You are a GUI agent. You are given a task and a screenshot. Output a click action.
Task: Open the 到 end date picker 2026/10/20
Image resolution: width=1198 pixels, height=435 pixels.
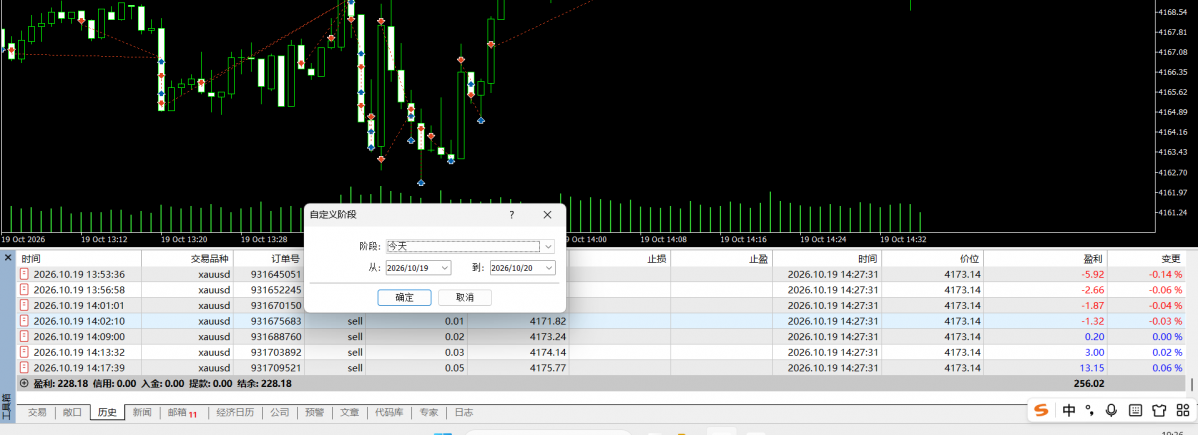522,268
